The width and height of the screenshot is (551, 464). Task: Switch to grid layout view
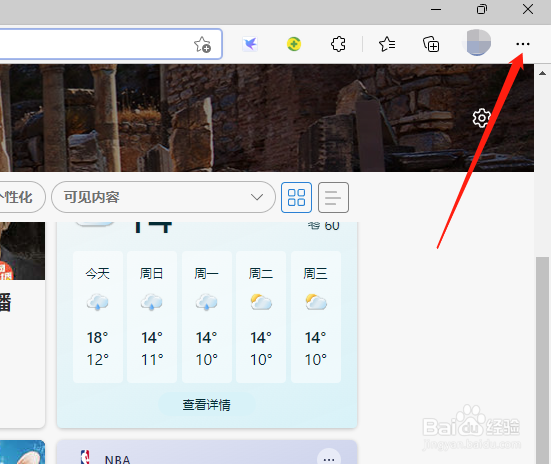296,197
